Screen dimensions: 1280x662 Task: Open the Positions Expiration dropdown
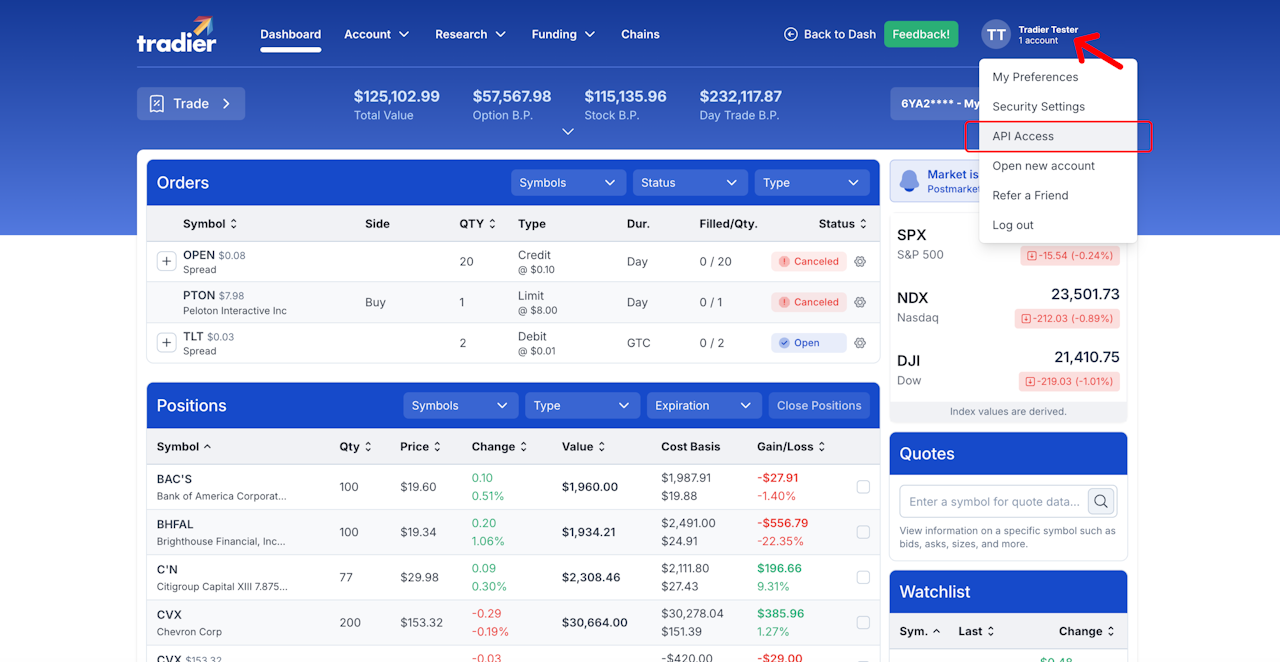[703, 405]
